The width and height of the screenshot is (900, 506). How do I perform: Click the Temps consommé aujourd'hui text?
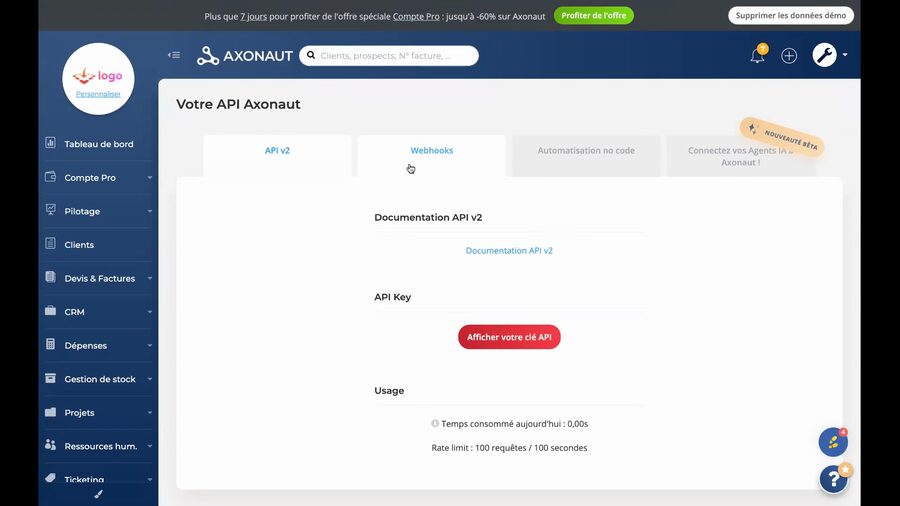click(514, 424)
